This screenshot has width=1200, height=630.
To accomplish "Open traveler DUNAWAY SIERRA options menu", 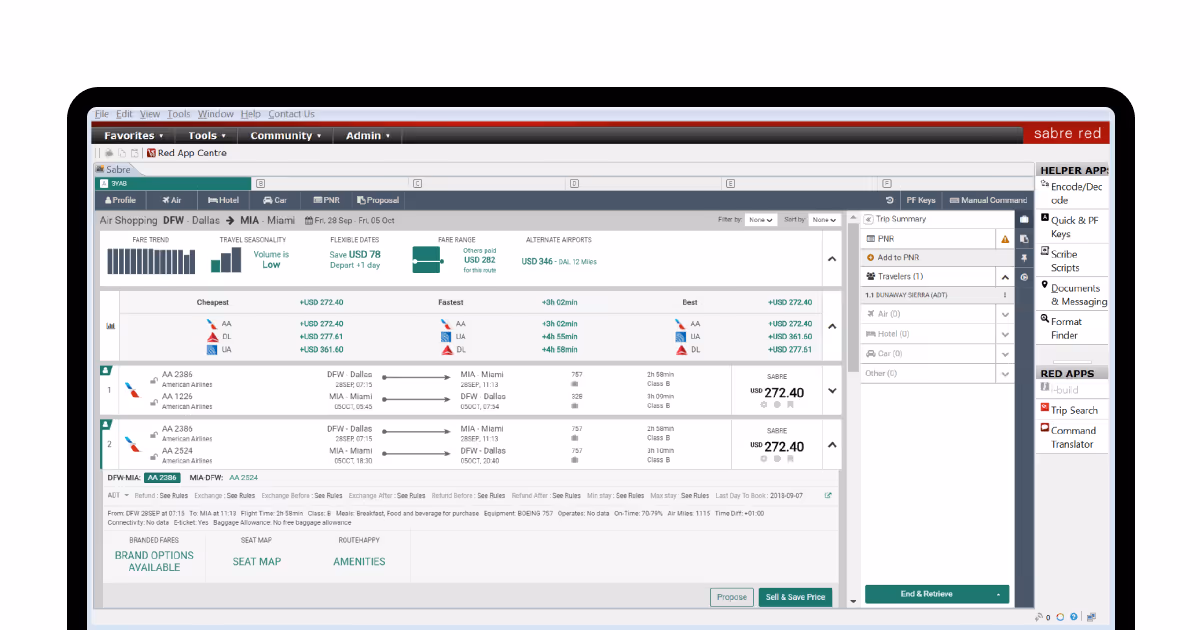I will click(x=1005, y=295).
